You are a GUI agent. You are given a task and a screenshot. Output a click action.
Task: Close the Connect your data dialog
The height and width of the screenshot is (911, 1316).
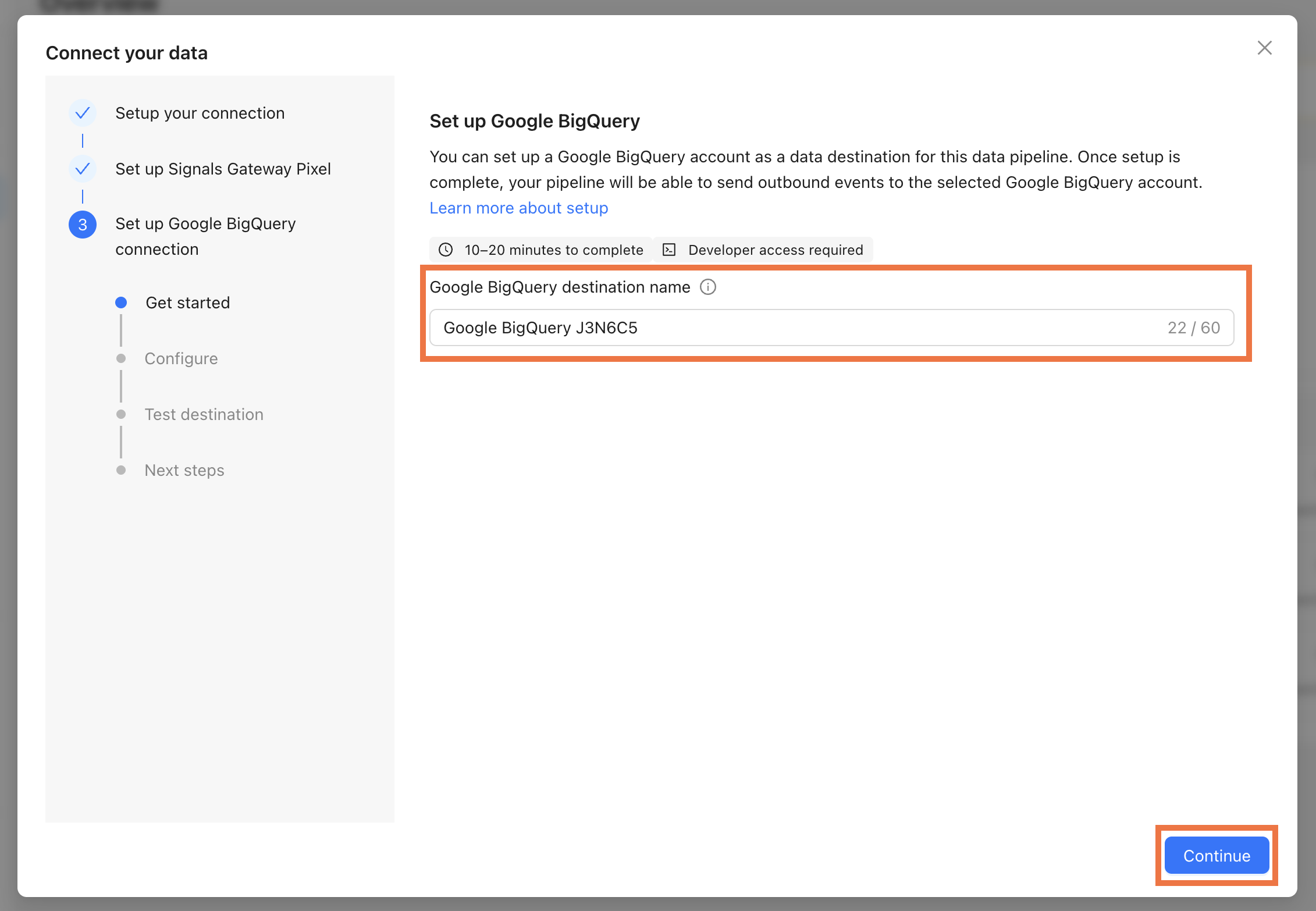click(x=1264, y=48)
